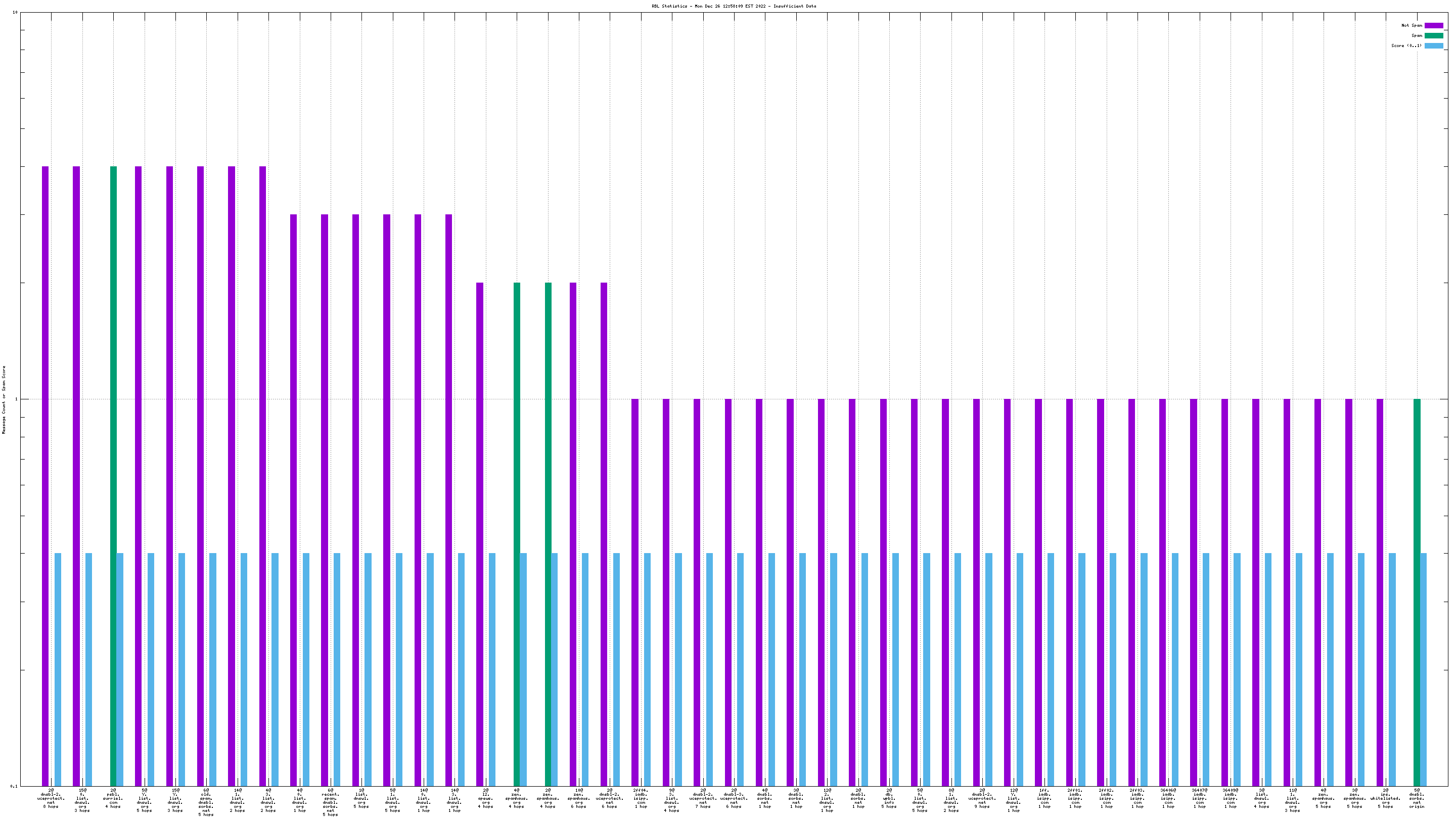Click the dnsbl.sorbs.net origin axis label
1456x819 pixels.
[1417, 798]
